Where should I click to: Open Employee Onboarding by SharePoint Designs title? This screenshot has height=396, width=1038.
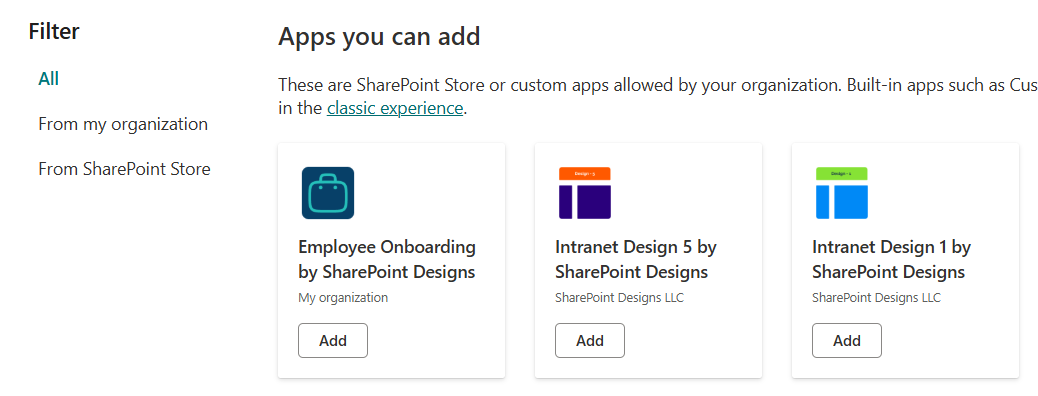coord(387,260)
